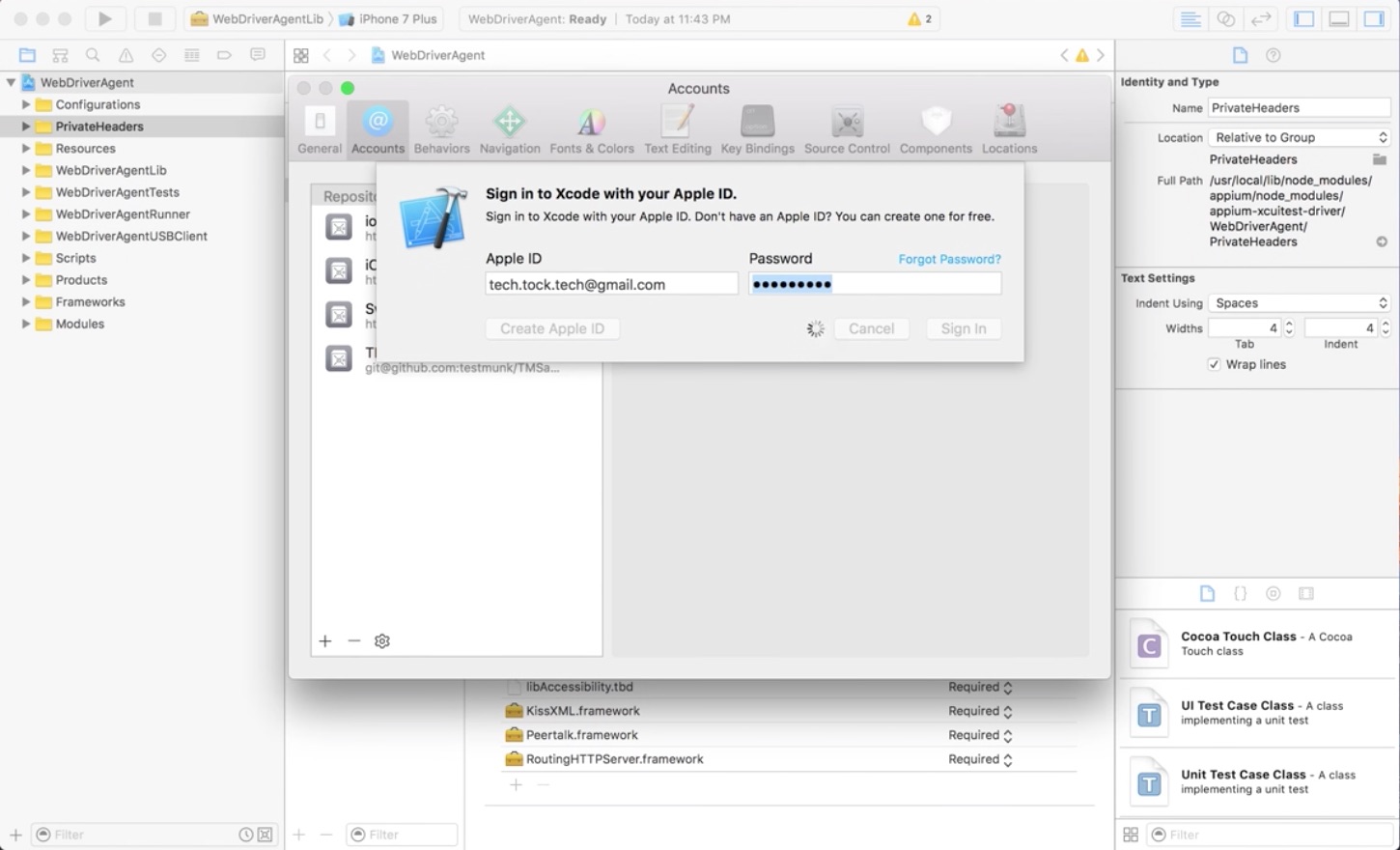The image size is (1400, 850).
Task: Adjust the Indent width stepper
Action: point(1386,328)
